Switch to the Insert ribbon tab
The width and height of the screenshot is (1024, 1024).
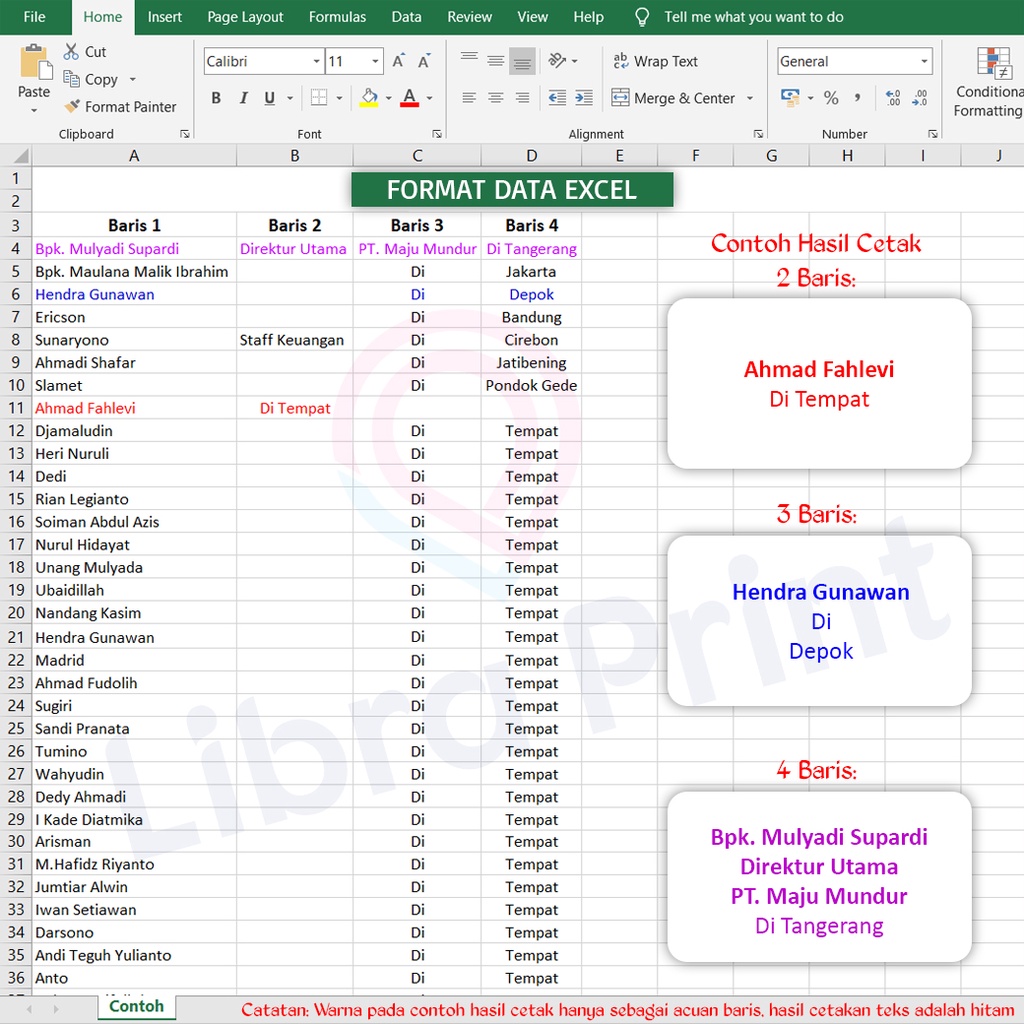[165, 17]
